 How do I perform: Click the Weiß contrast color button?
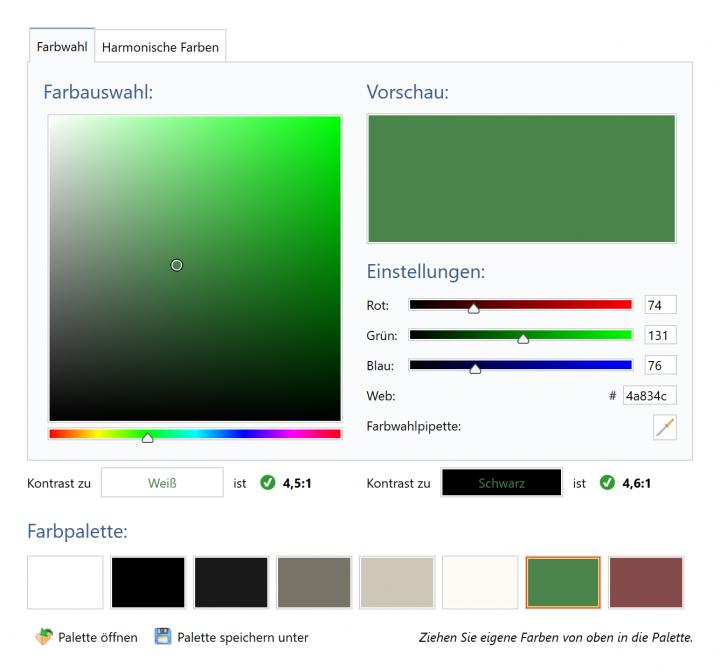pyautogui.click(x=162, y=483)
